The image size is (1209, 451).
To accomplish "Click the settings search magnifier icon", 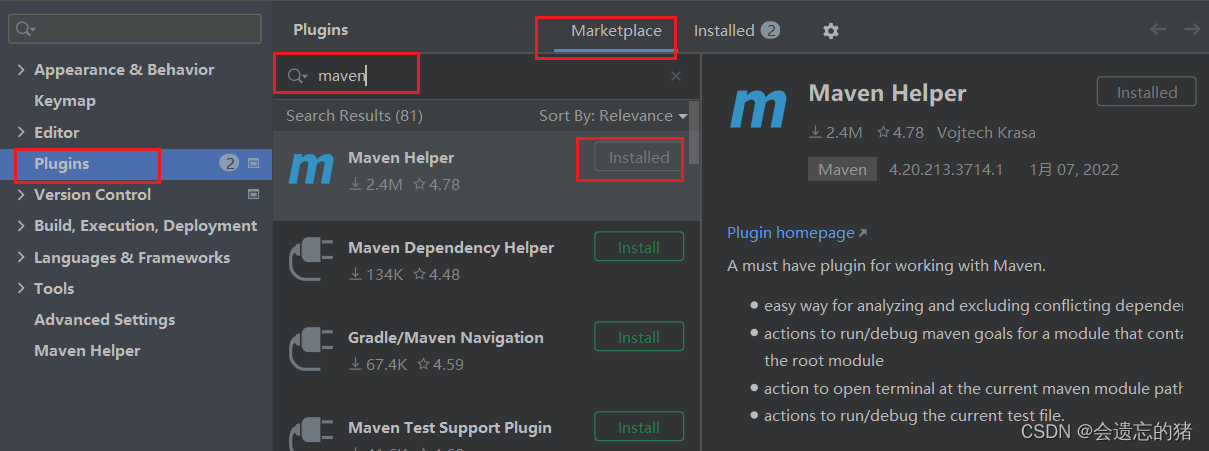I will (26, 29).
